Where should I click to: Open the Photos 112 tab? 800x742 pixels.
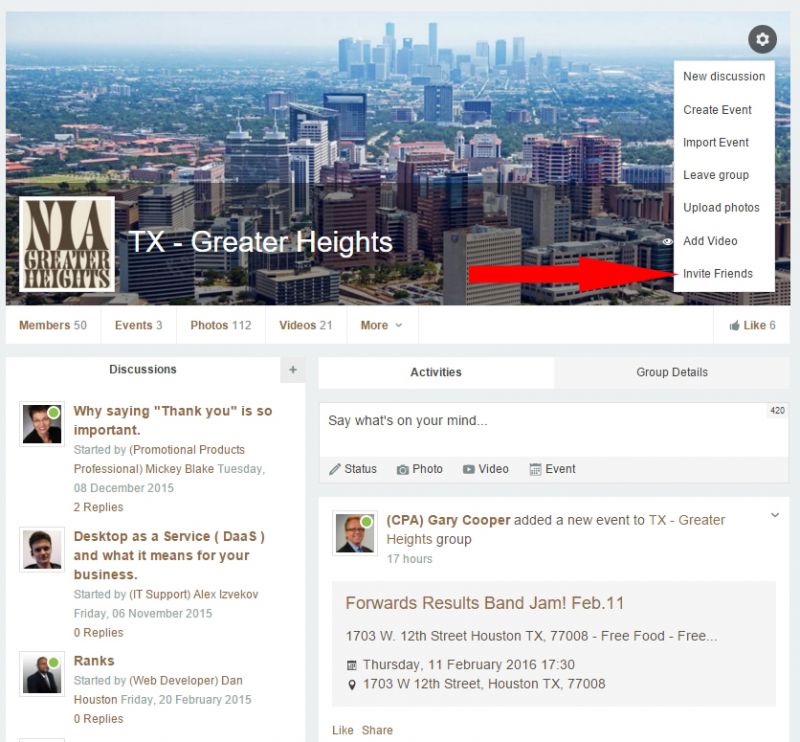tap(221, 326)
